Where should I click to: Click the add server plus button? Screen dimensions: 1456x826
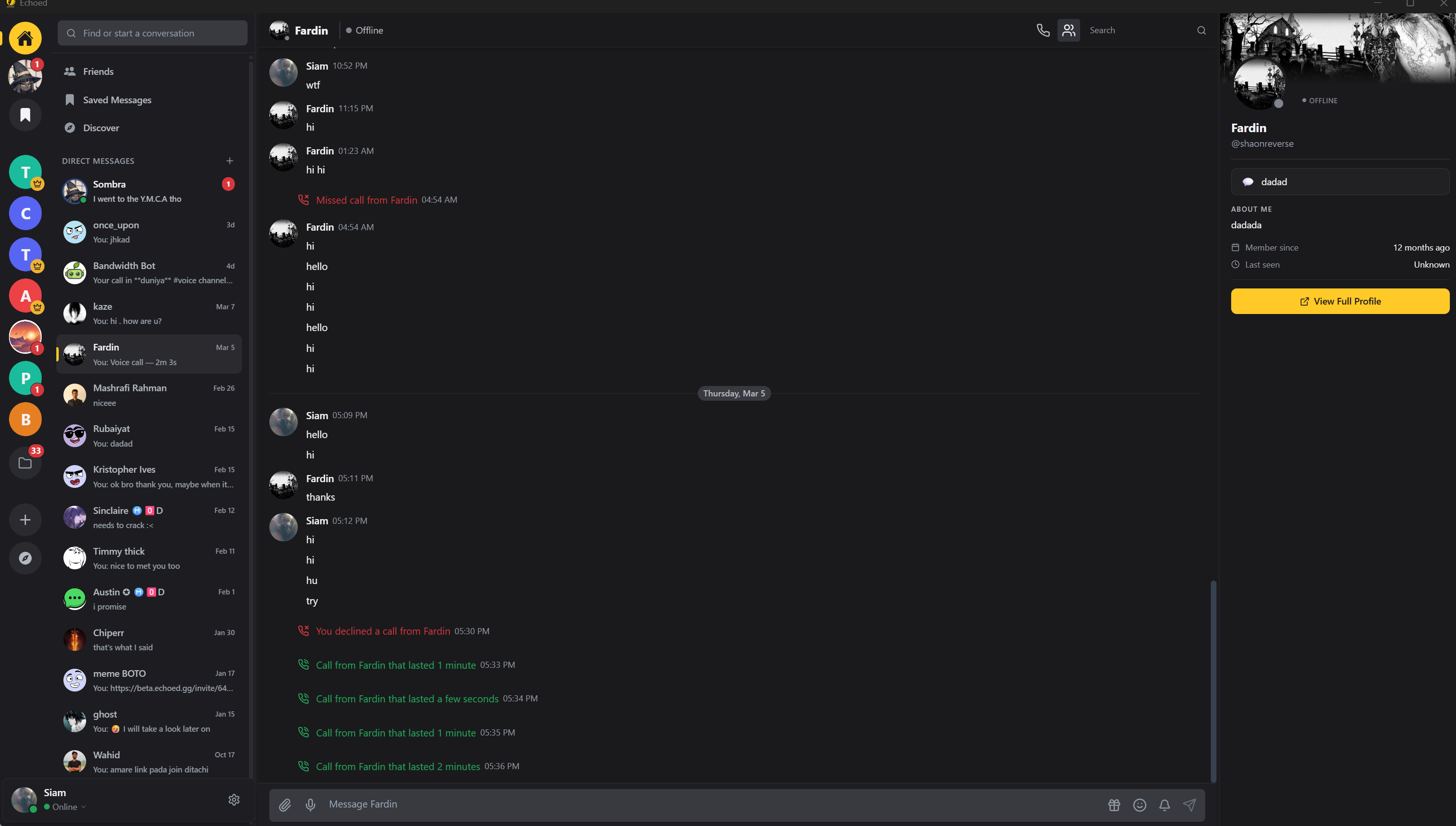(25, 520)
